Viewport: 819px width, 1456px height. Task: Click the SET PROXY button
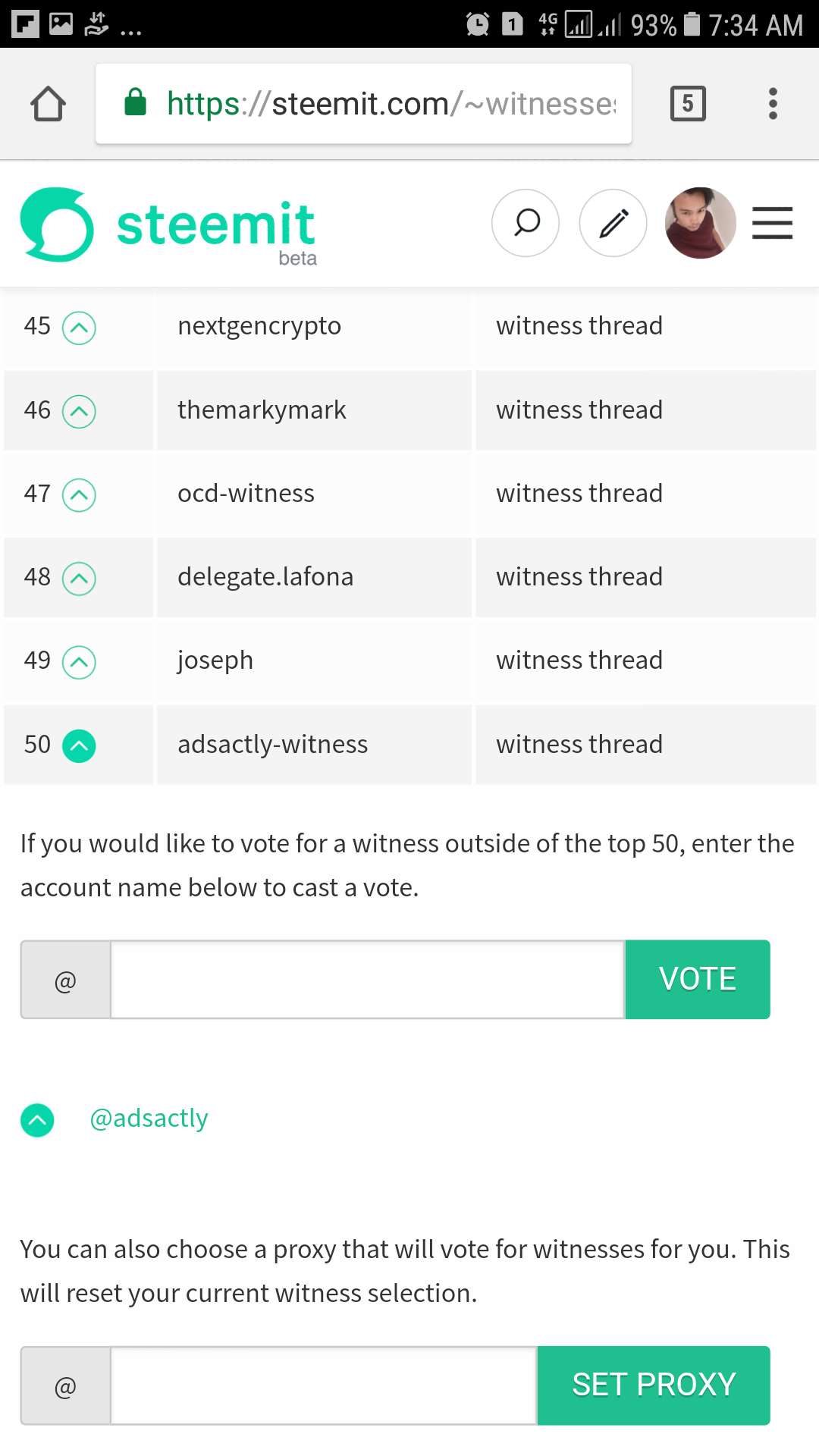point(654,1385)
